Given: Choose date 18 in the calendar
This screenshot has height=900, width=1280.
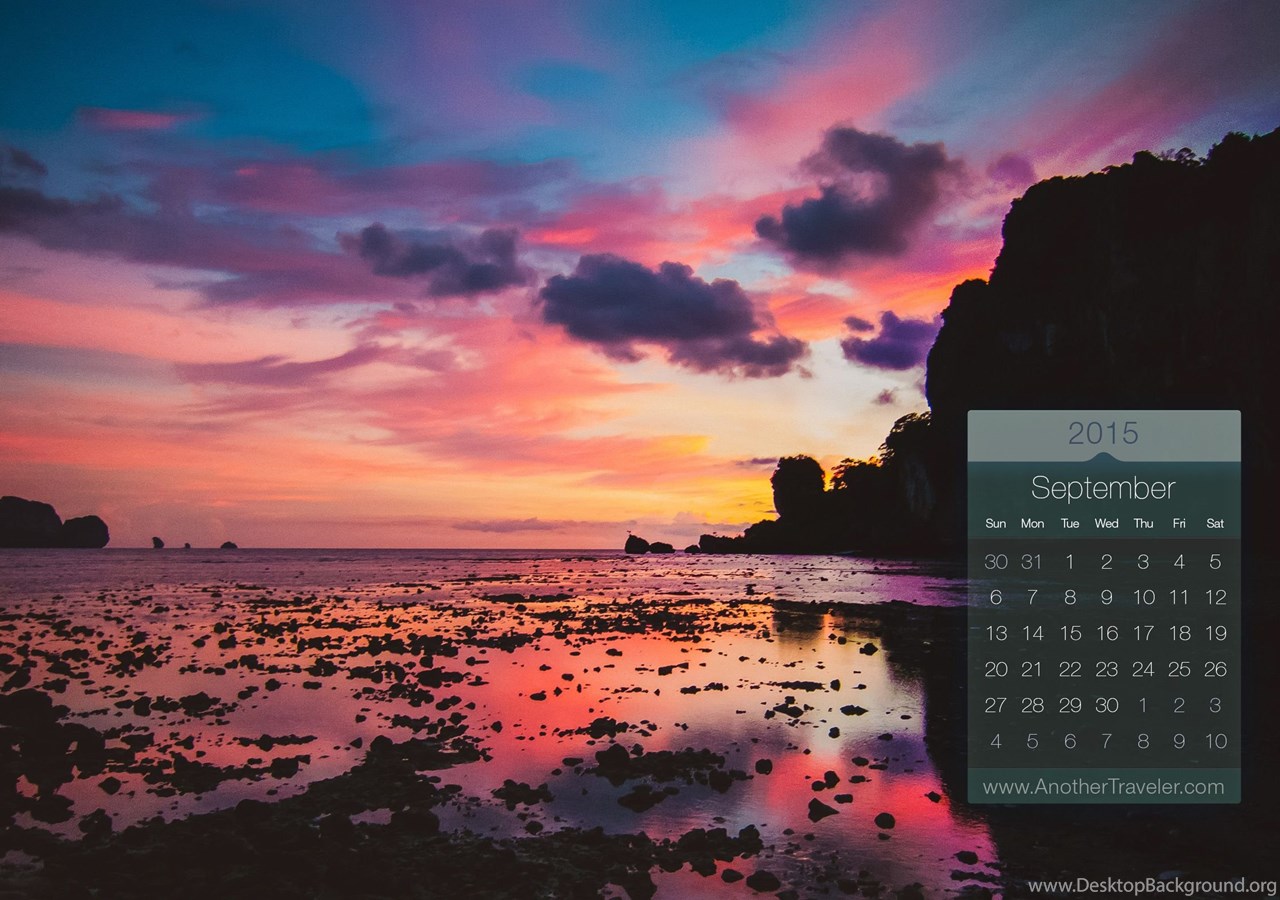Looking at the screenshot, I should 1179,633.
